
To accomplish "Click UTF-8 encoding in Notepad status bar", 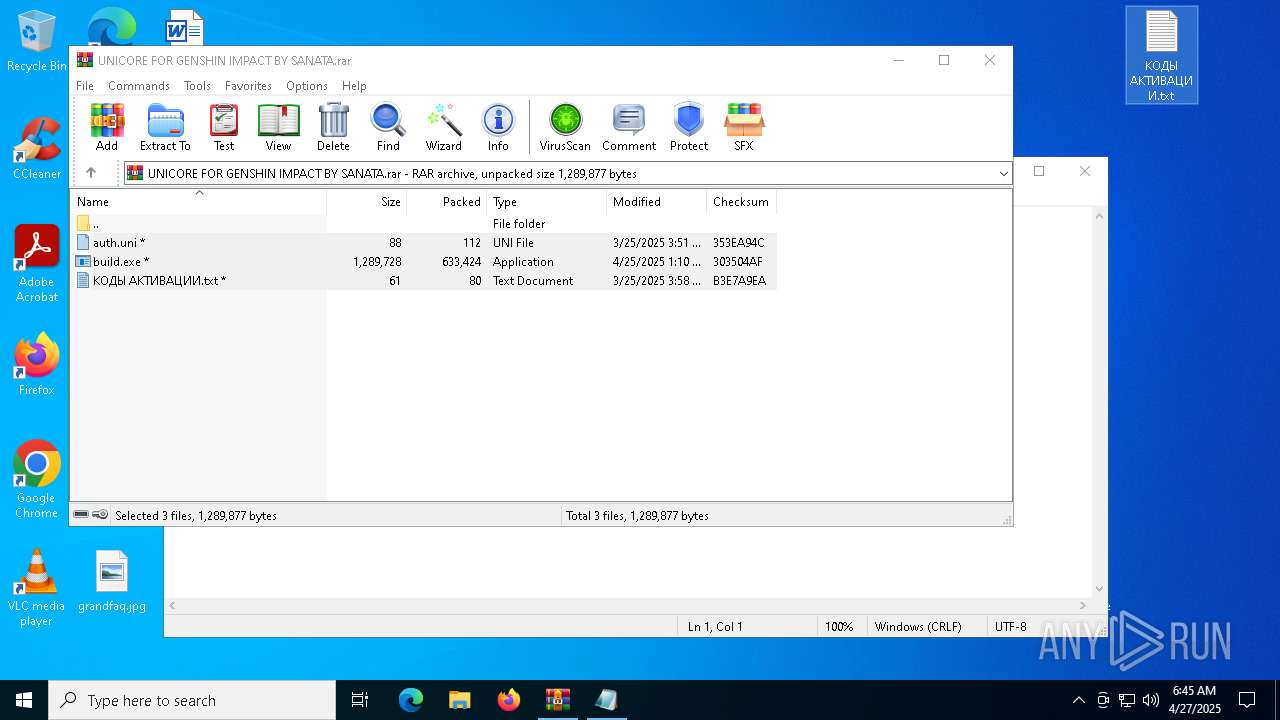I will pyautogui.click(x=1010, y=627).
